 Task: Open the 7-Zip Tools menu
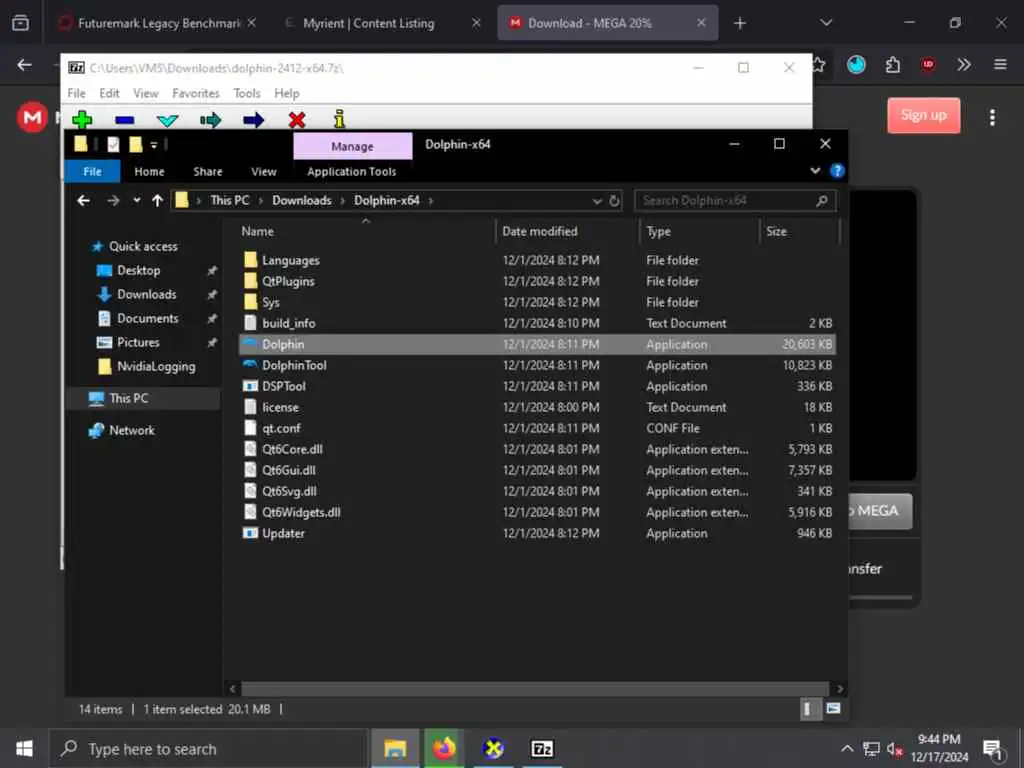247,93
